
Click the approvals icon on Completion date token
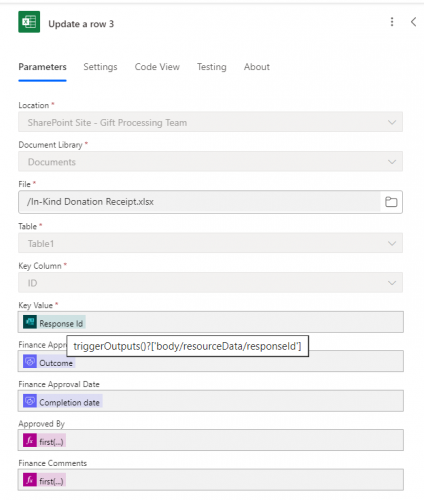pyautogui.click(x=30, y=401)
